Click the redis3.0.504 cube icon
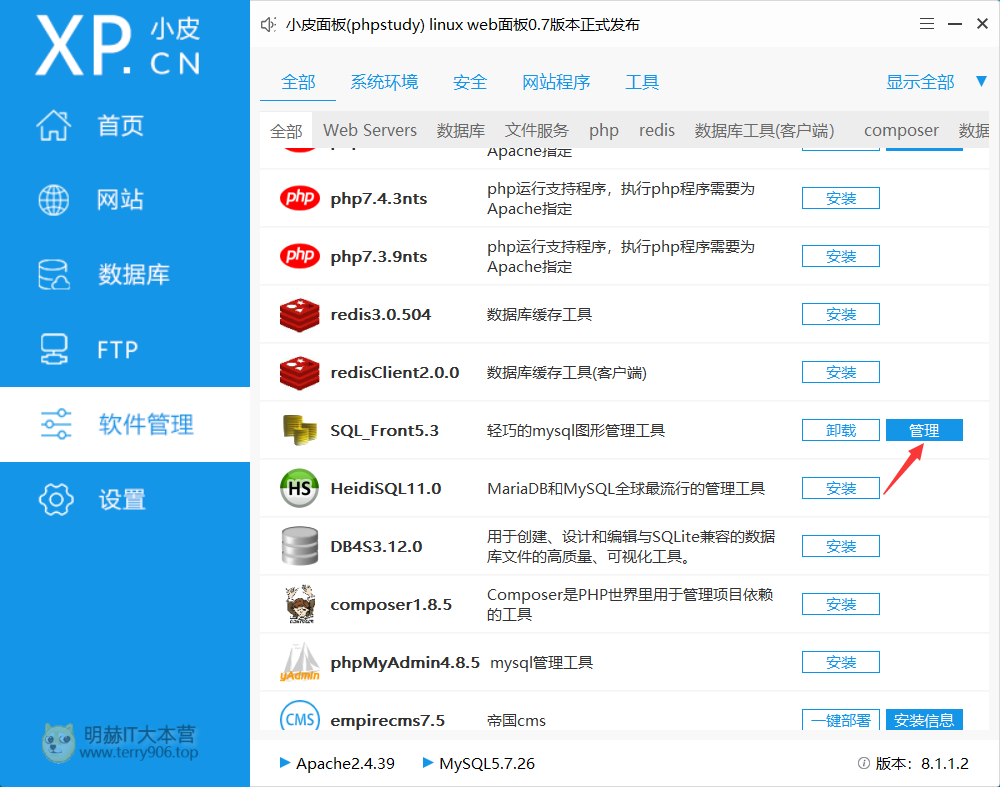 coord(300,314)
